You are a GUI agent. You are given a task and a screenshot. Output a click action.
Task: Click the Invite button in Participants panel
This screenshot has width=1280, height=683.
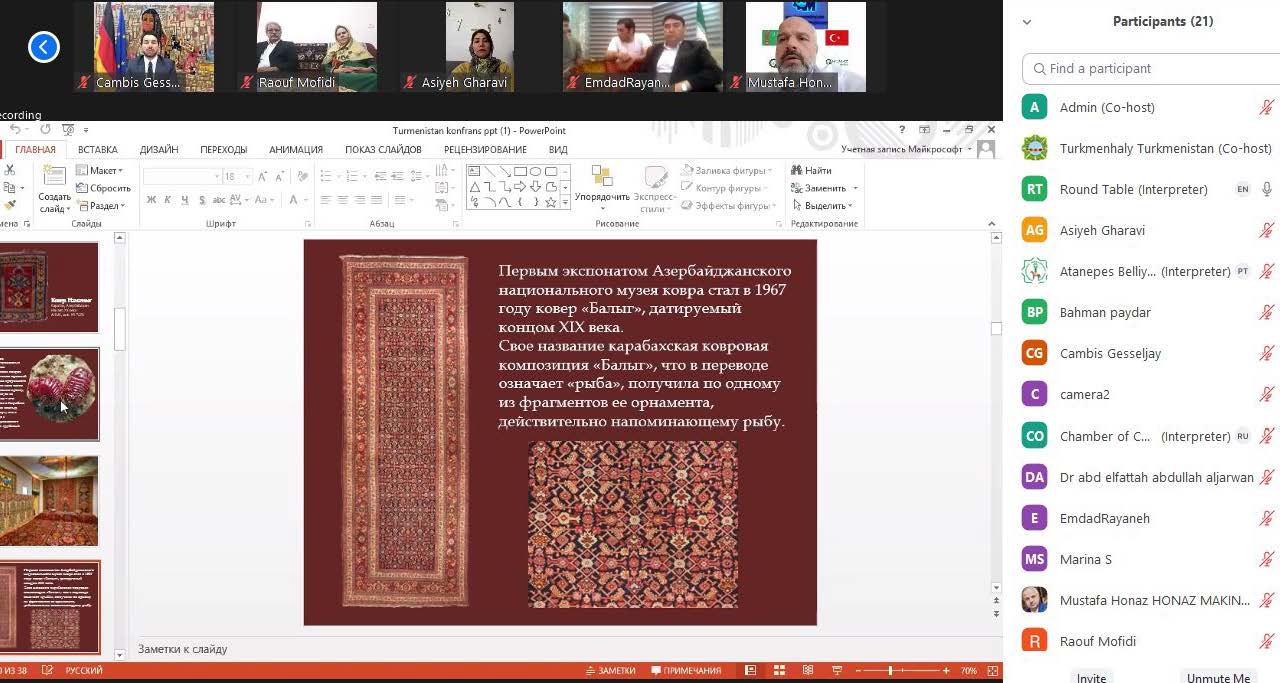point(1091,677)
